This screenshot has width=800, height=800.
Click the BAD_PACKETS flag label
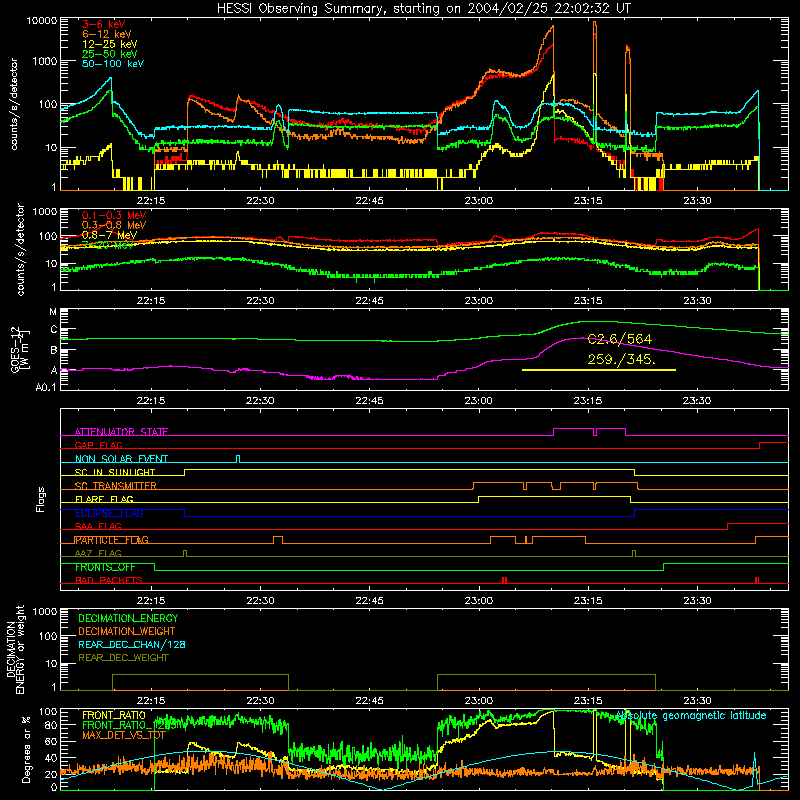[x=109, y=580]
